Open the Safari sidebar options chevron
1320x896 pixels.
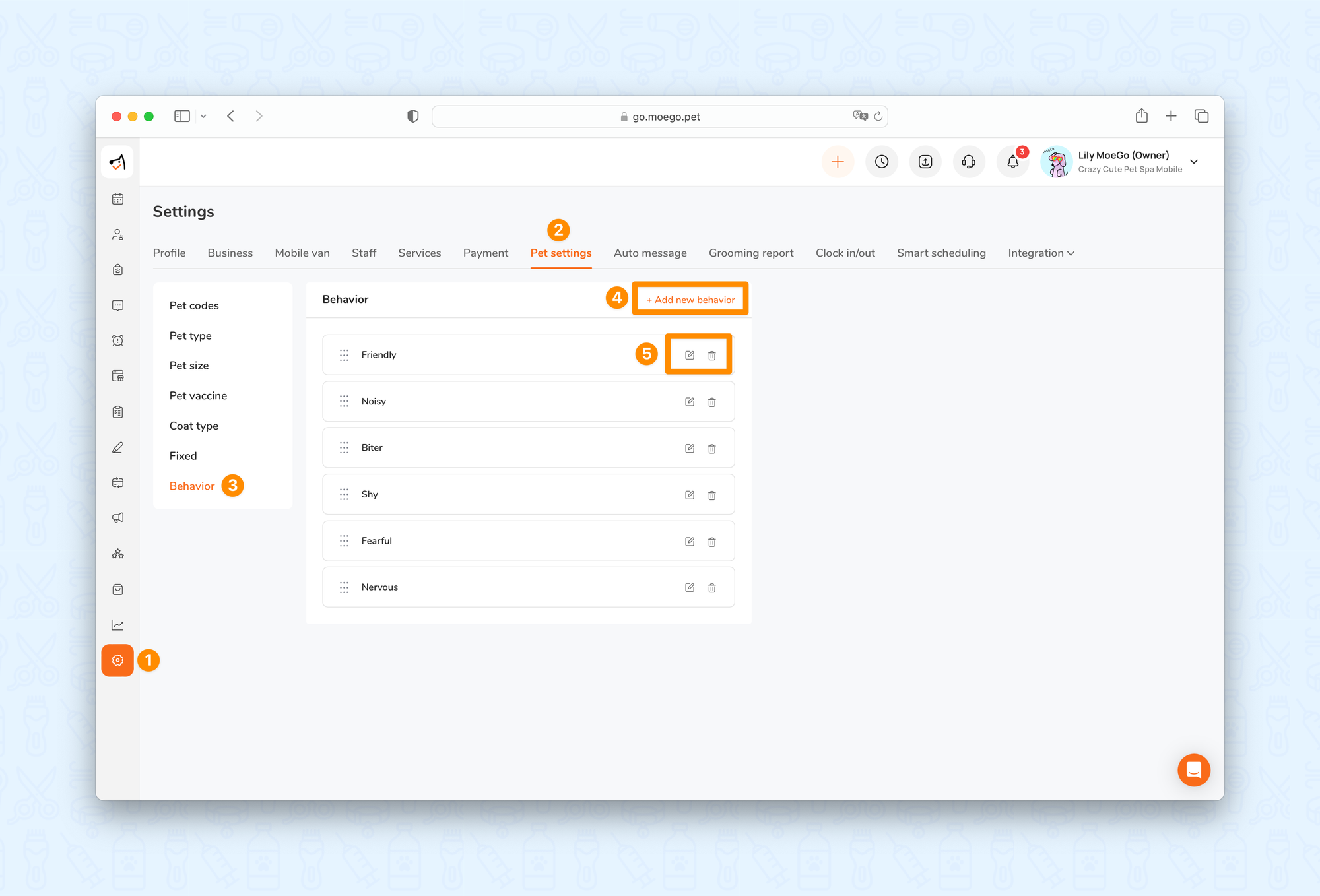[203, 117]
